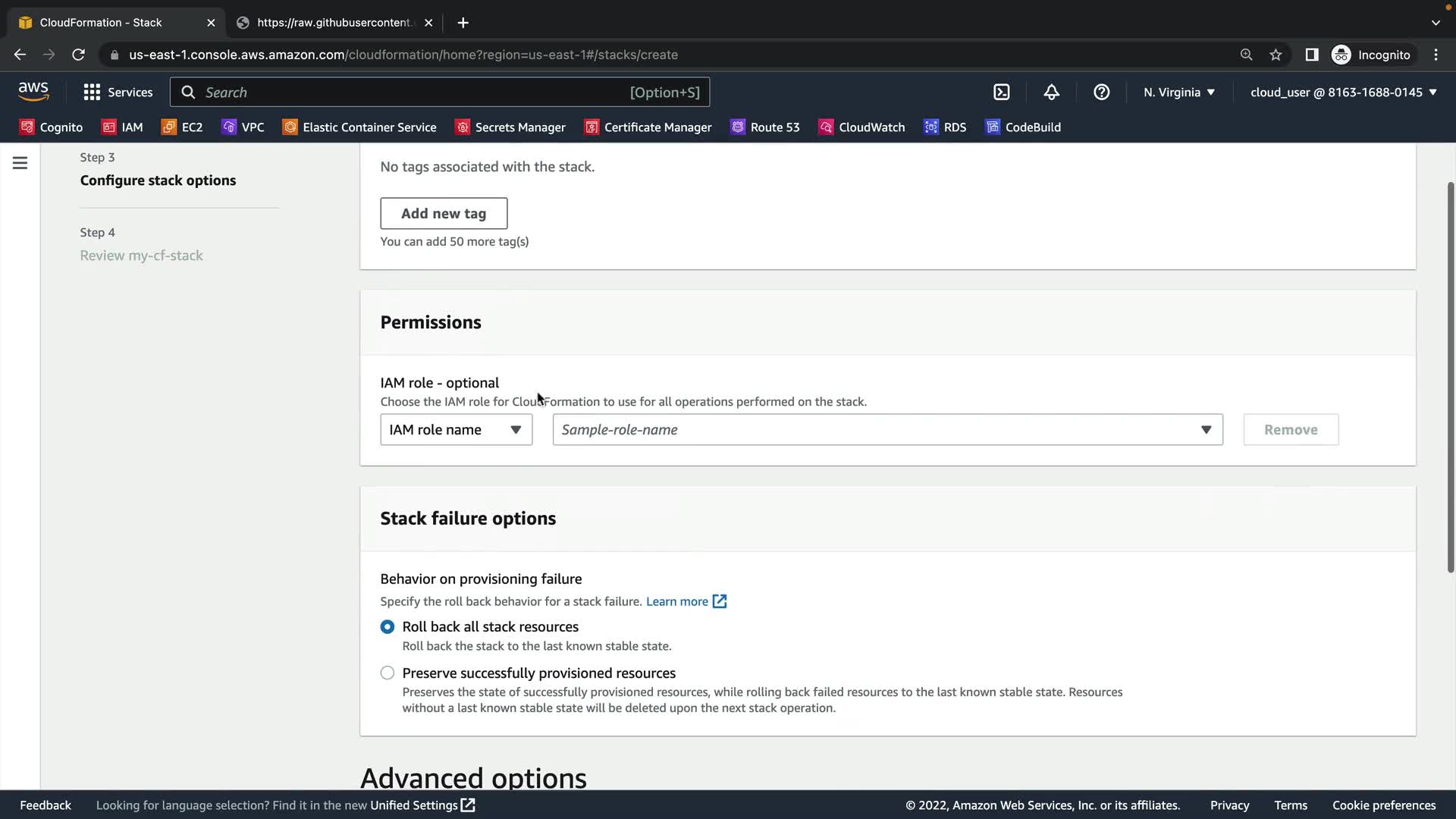
Task: Open the Sample-role-name selection dropdown
Action: (887, 430)
